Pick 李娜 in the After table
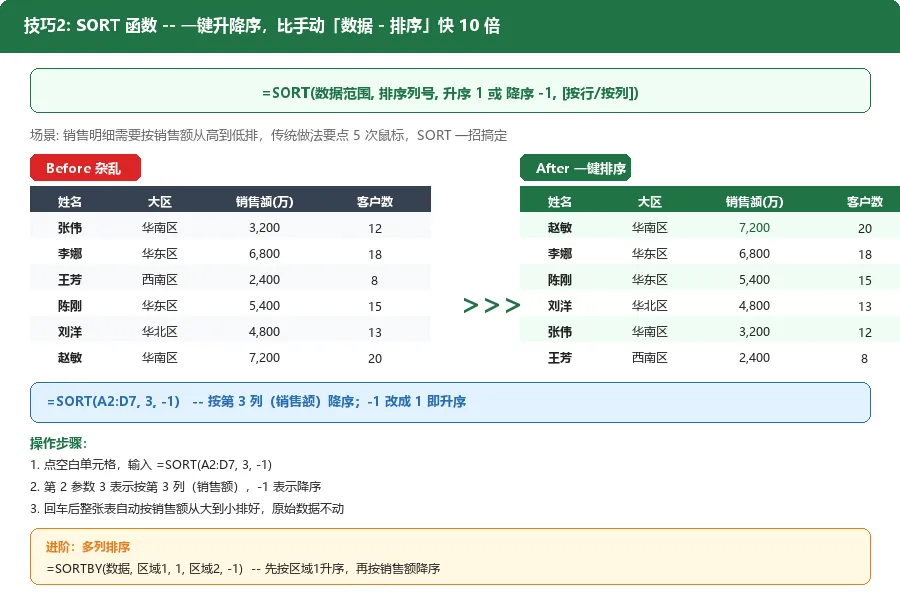The height and width of the screenshot is (600, 900). (560, 254)
